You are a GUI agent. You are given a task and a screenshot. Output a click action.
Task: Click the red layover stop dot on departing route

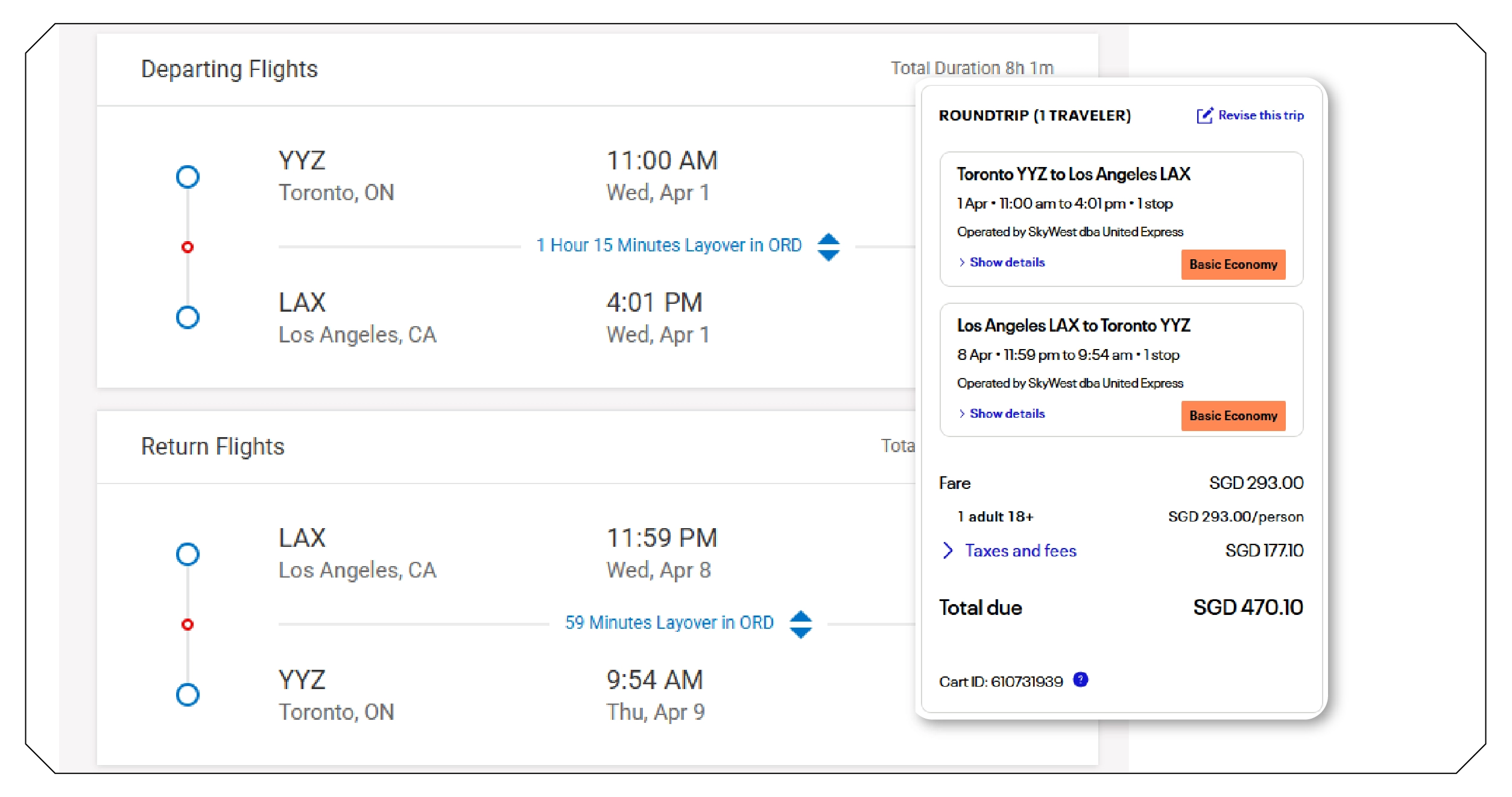[x=187, y=246]
